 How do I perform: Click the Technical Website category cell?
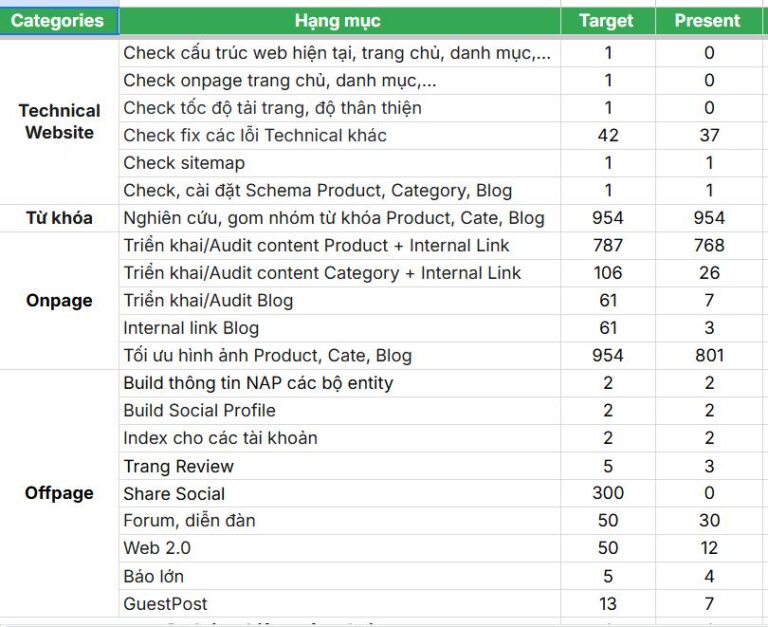click(x=59, y=122)
